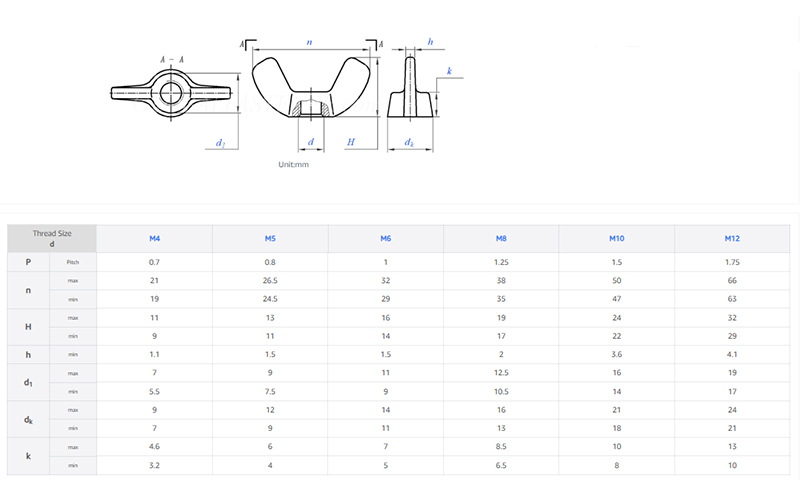Click the 26.5 value cell

point(270,281)
